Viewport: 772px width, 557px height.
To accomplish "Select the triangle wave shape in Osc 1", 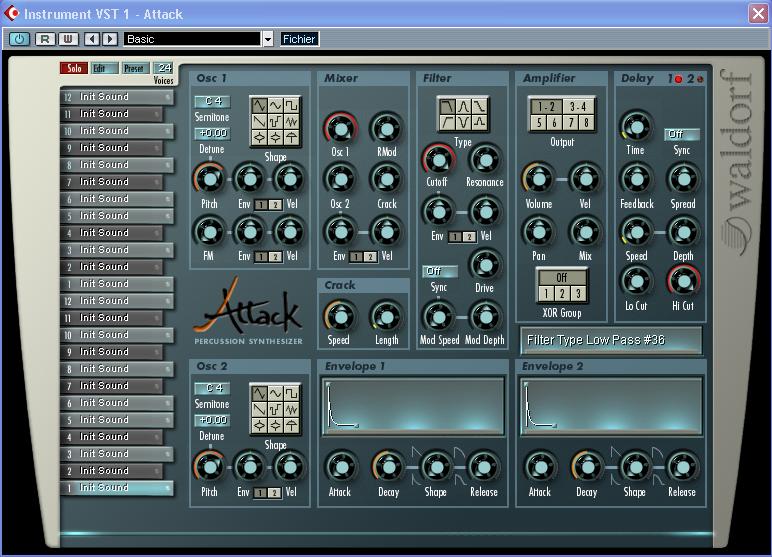I will coord(259,105).
